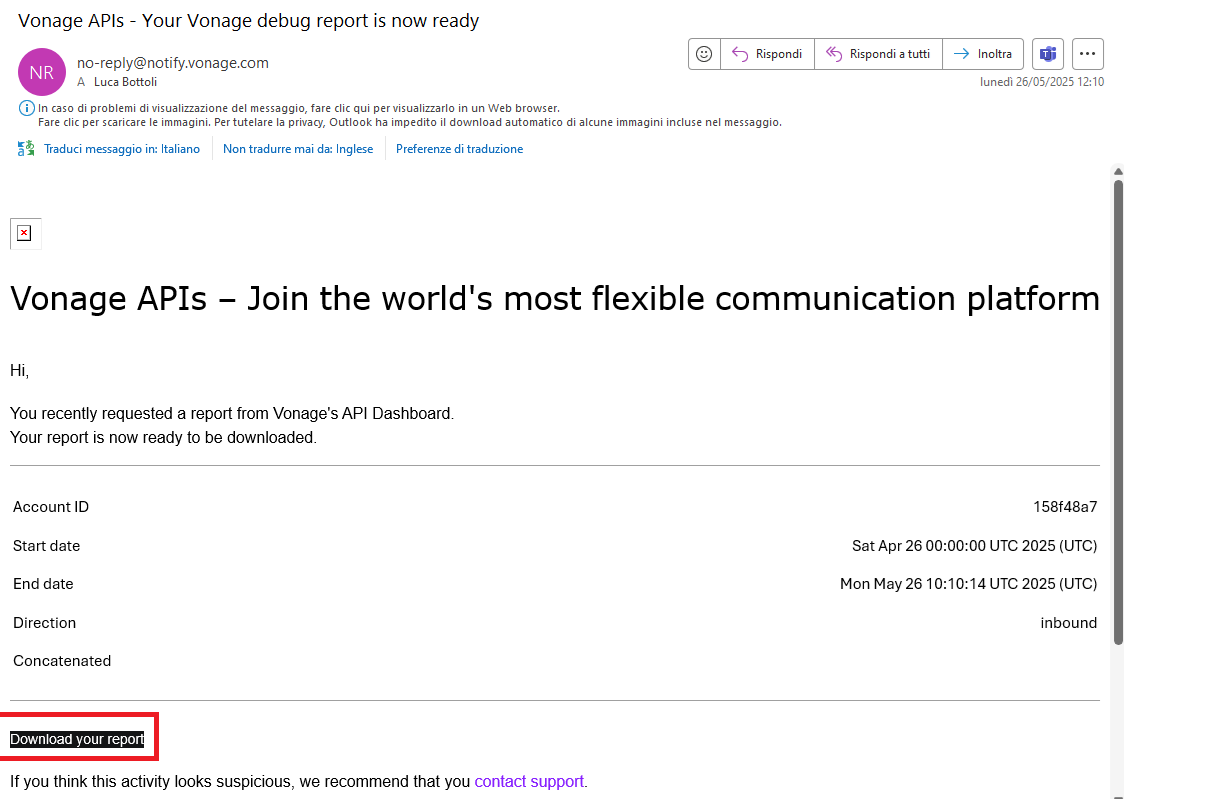The width and height of the screenshot is (1224, 799).
Task: Share the message to Microsoft Teams
Action: (x=1047, y=54)
